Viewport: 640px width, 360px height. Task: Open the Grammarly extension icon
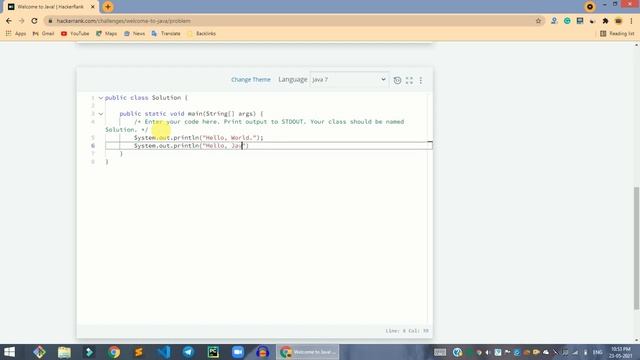(x=567, y=21)
